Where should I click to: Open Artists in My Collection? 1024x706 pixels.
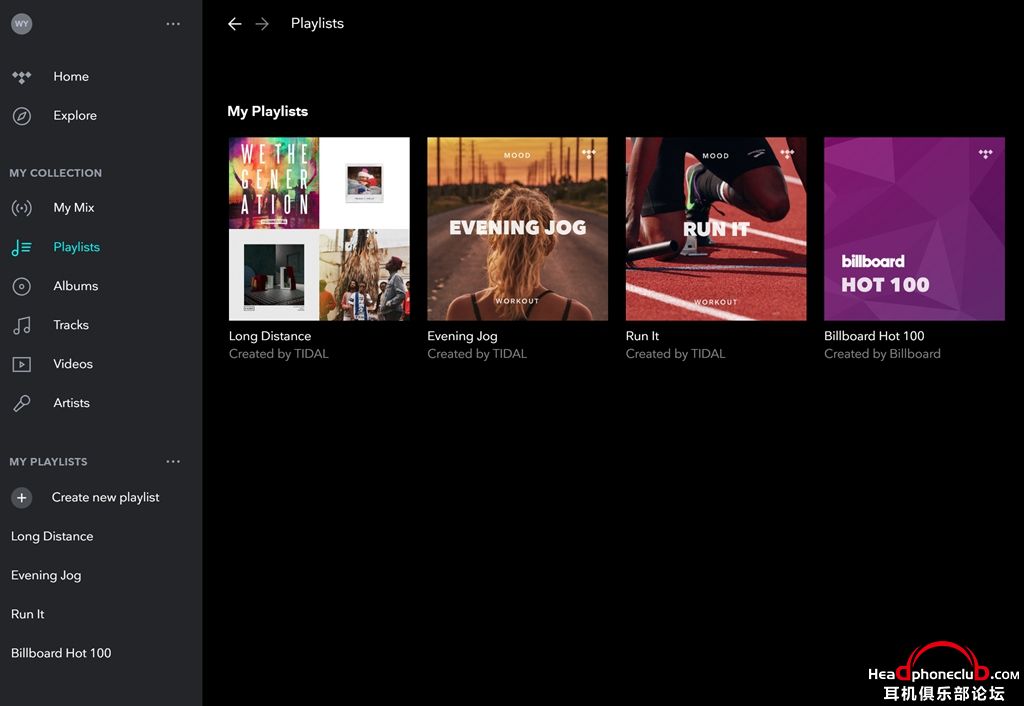coord(72,403)
